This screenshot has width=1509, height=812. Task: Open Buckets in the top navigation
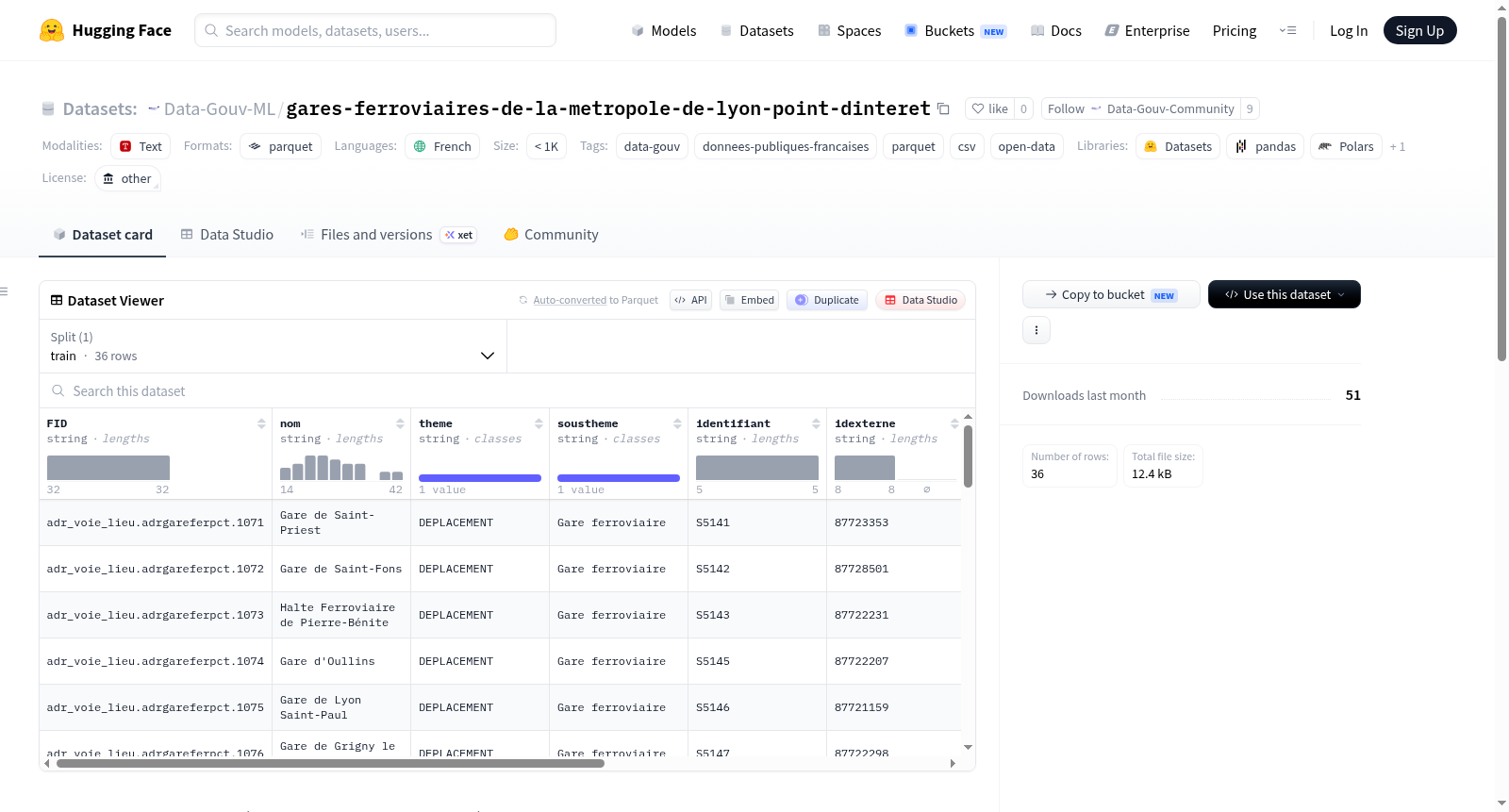[x=955, y=30]
